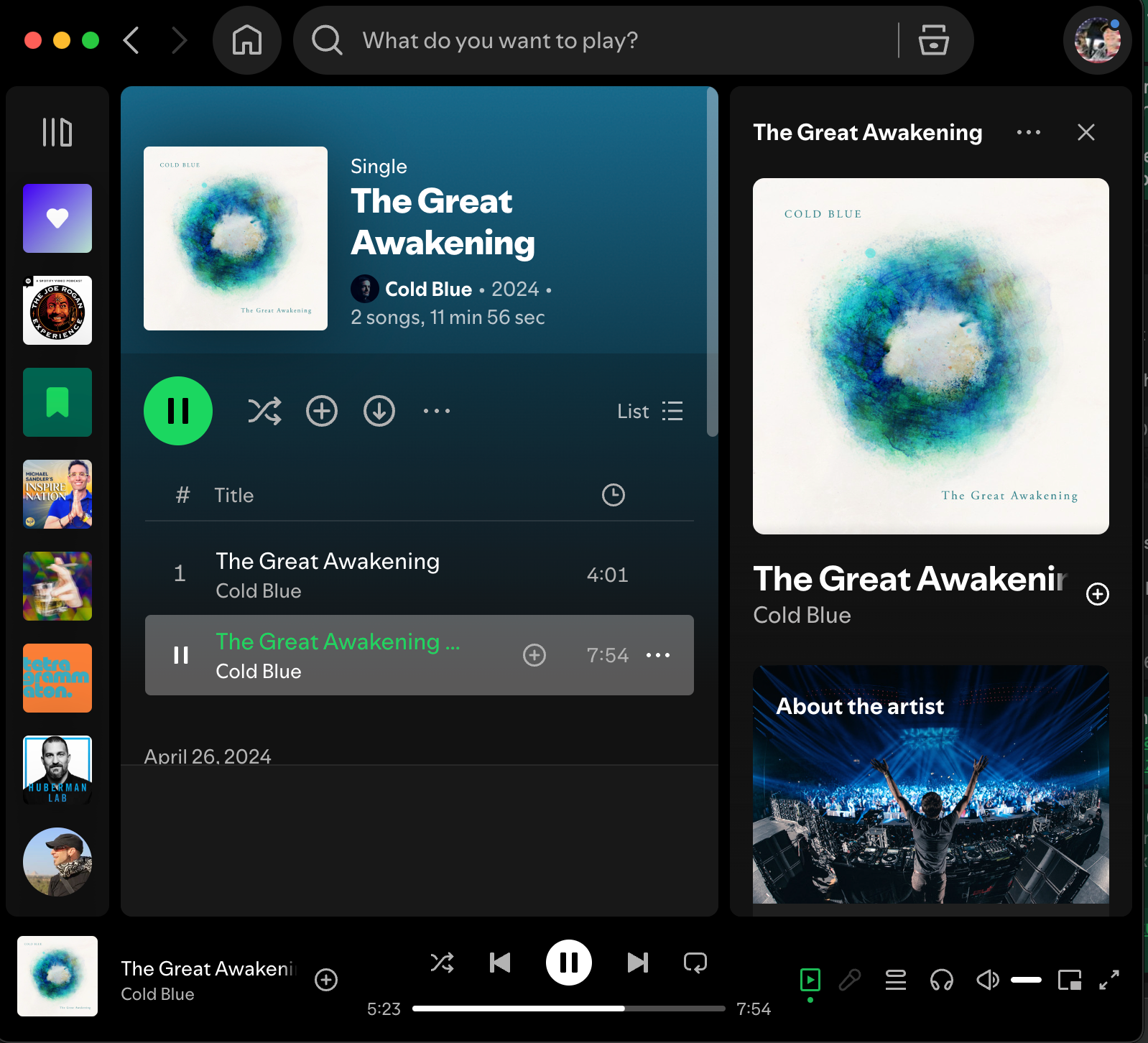Open the Cold Blue artist link in header
1148x1043 pixels.
(x=428, y=289)
